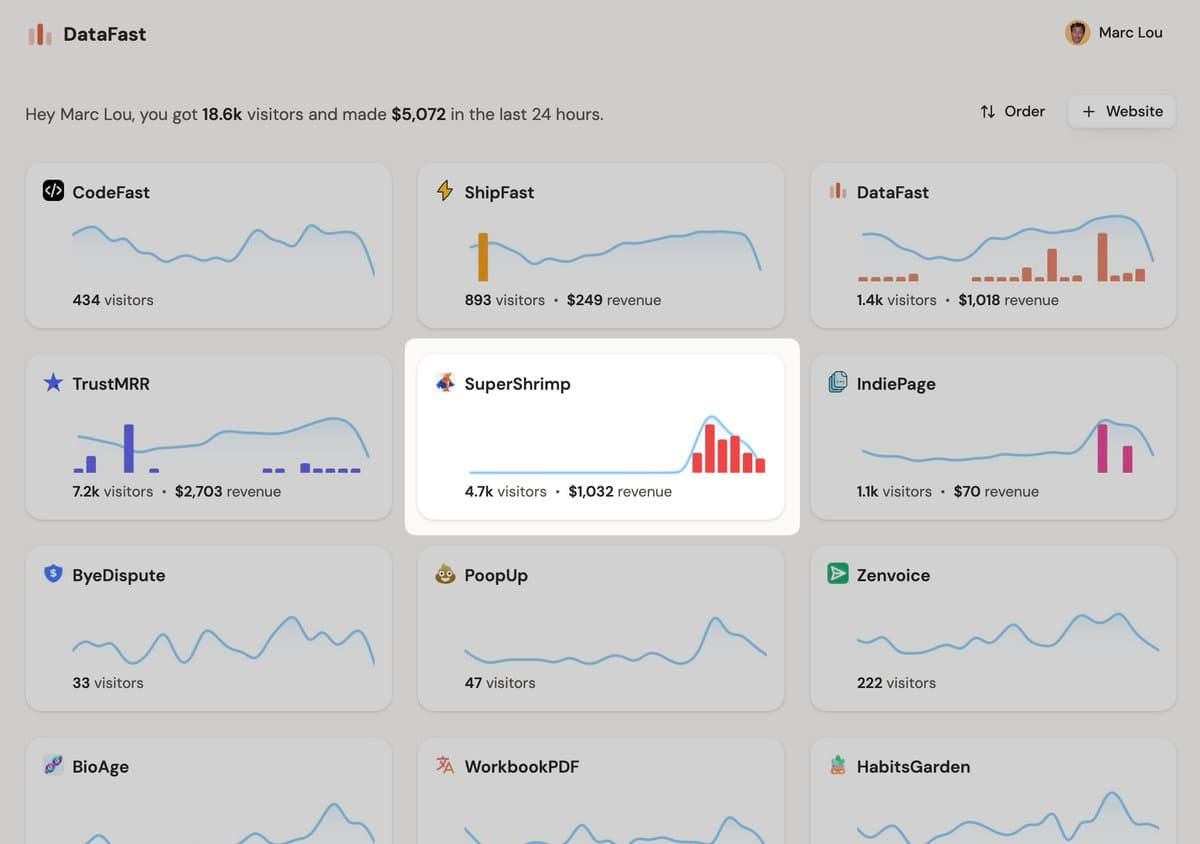This screenshot has width=1200, height=844.
Task: Click the ShipFast orange revenue bar
Action: 482,257
